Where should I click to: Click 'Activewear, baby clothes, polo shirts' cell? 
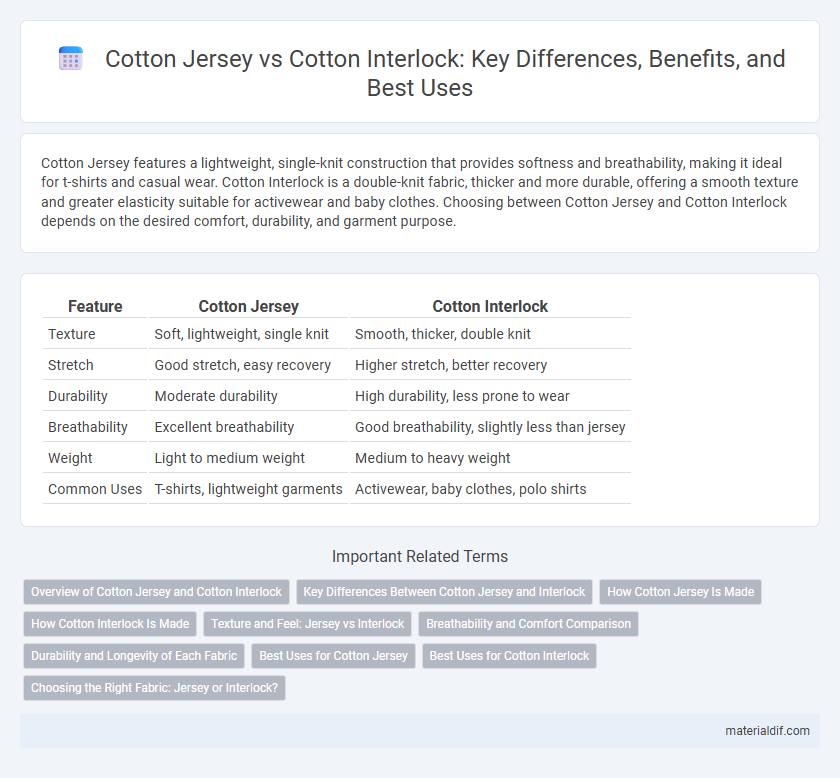tap(490, 489)
